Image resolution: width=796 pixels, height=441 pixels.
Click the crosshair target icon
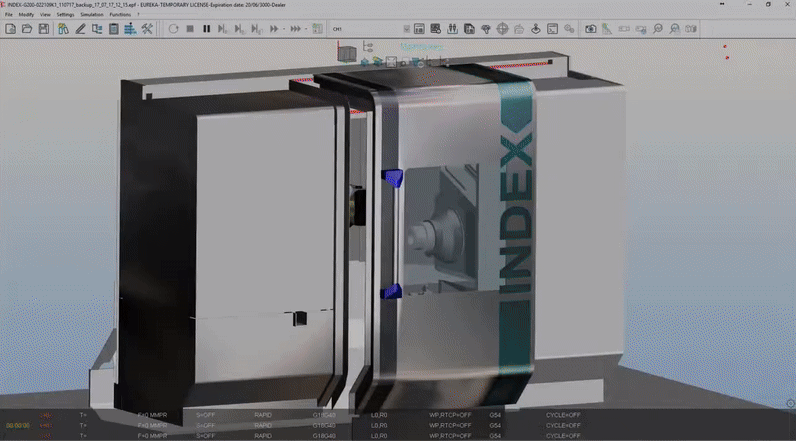(503, 28)
